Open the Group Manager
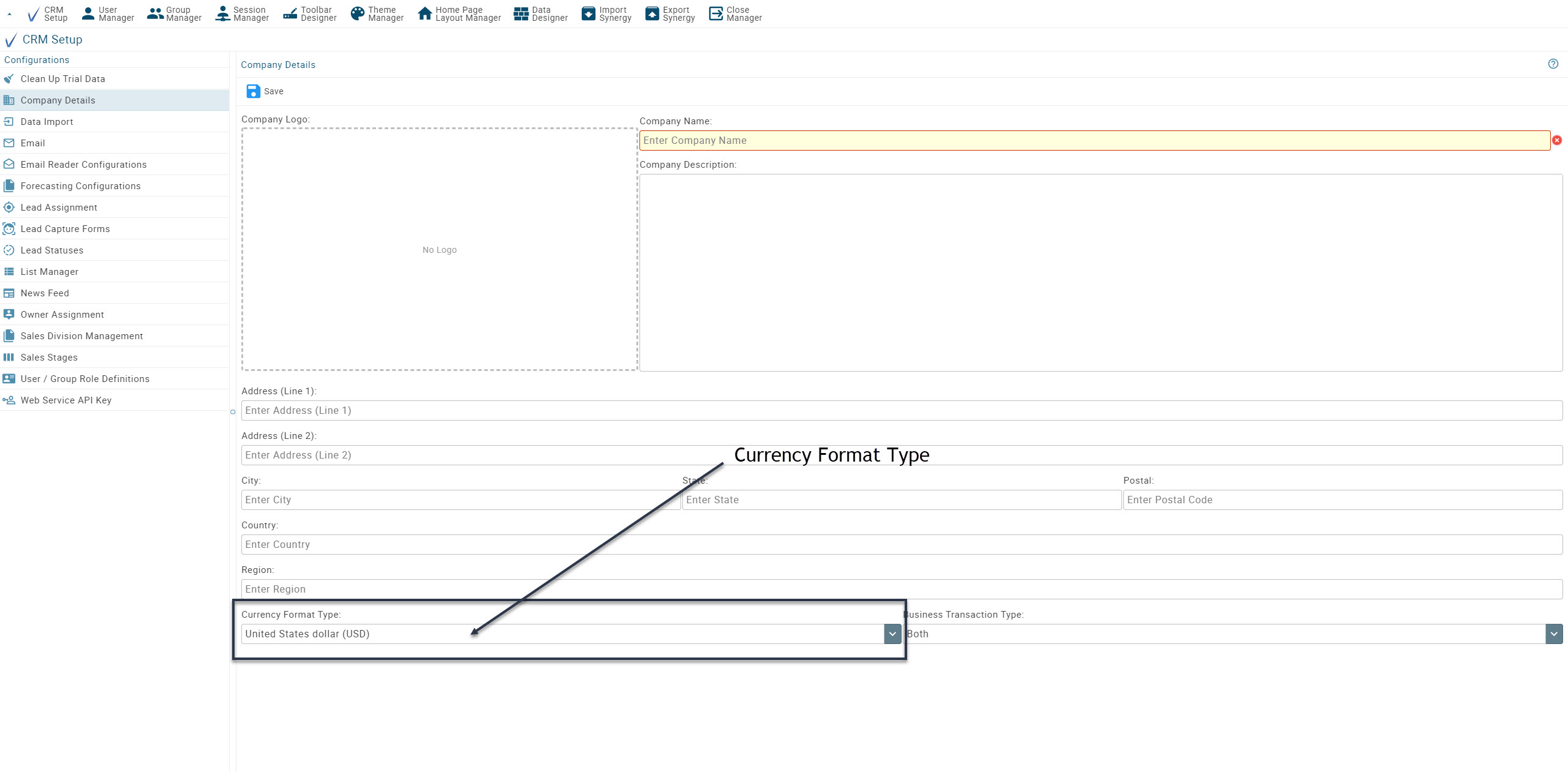Viewport: 1568px width, 772px height. click(x=175, y=13)
